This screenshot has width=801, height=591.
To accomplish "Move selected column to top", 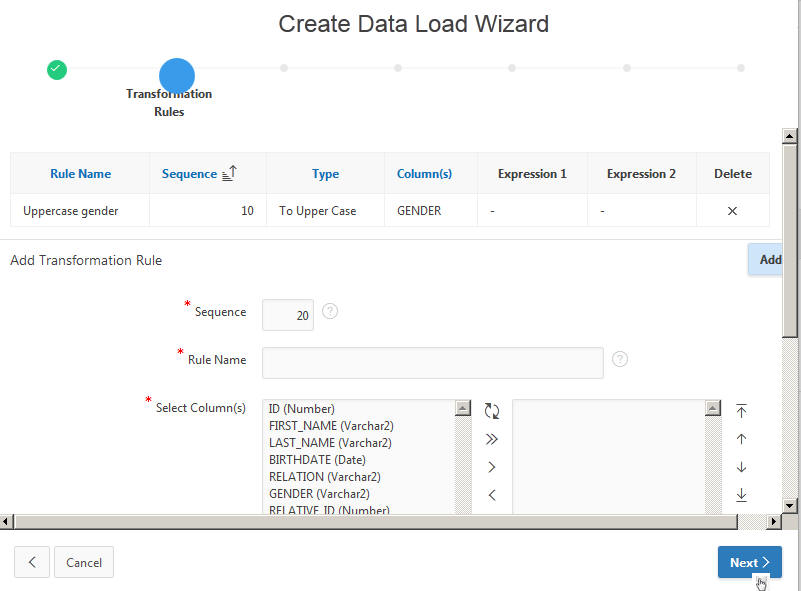I will [x=741, y=411].
